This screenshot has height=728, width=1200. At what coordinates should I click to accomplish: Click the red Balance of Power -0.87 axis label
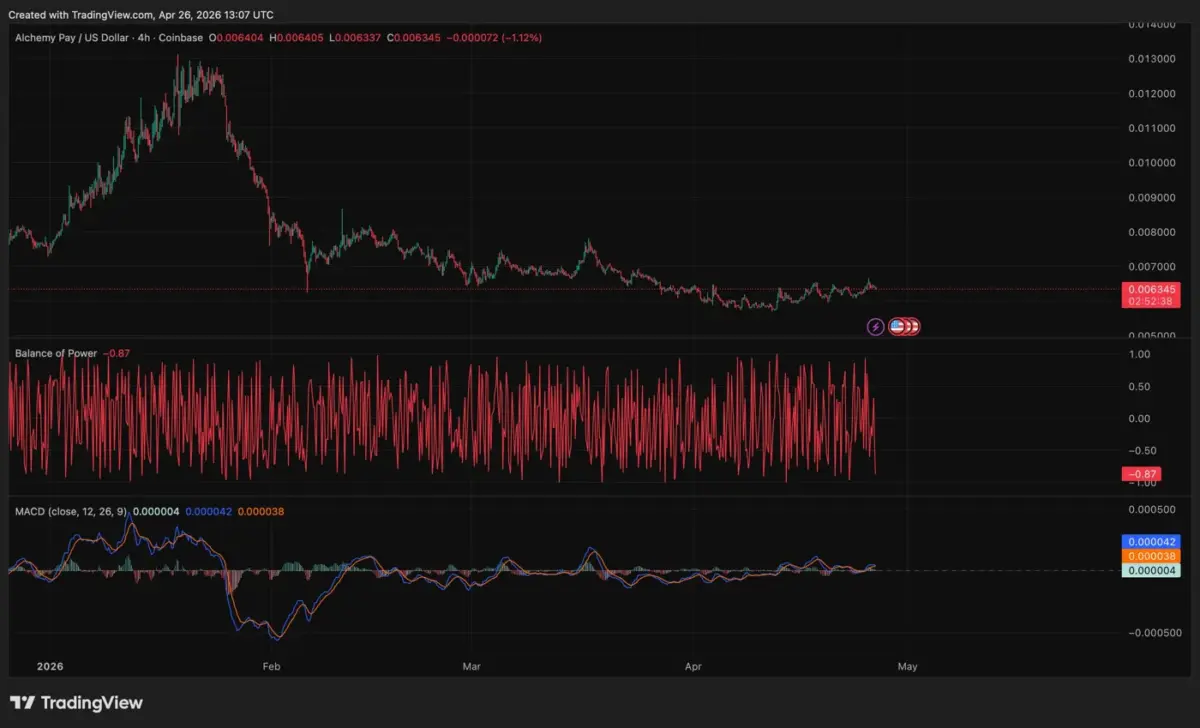(1140, 473)
